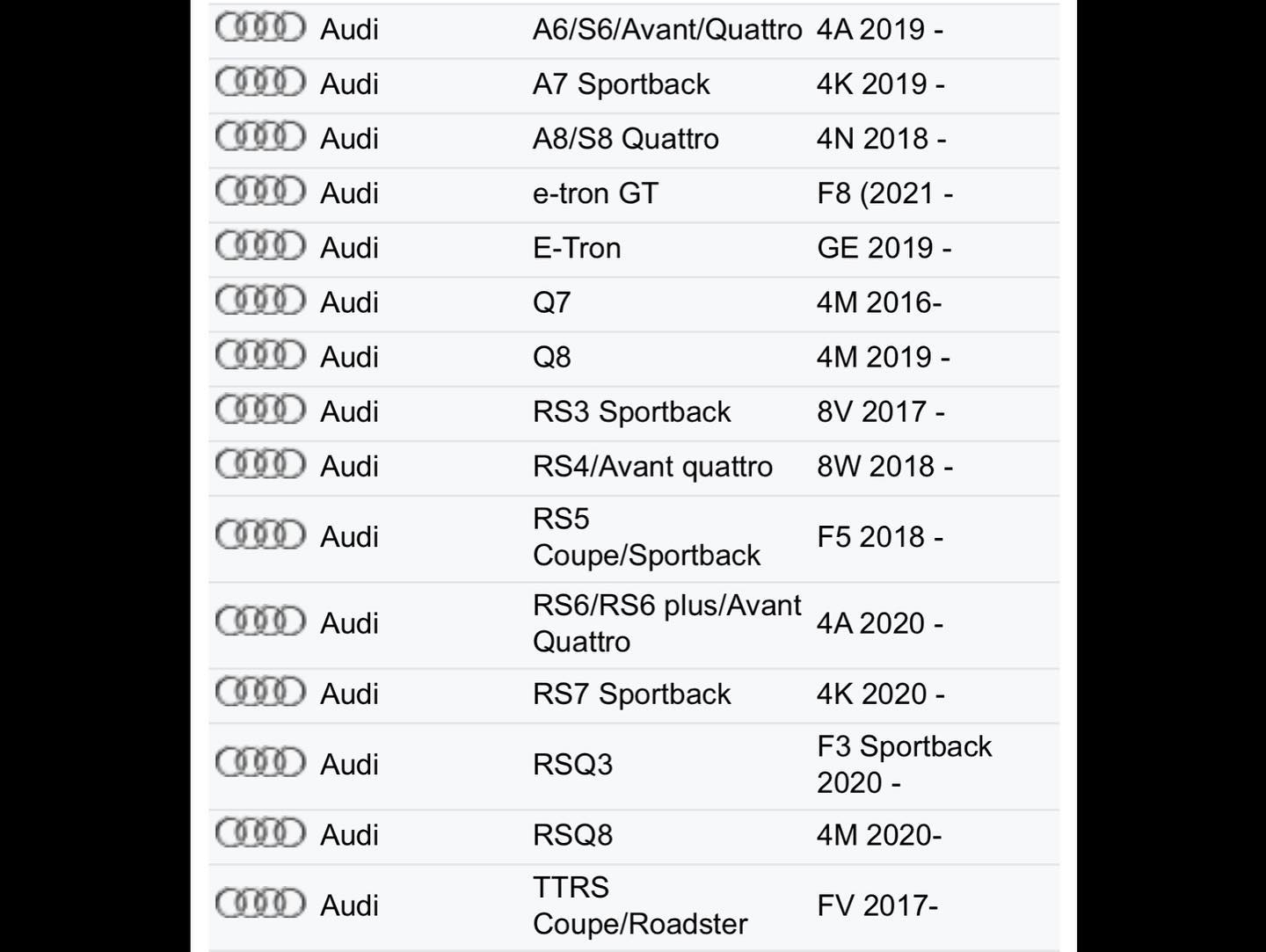Image resolution: width=1266 pixels, height=952 pixels.
Task: Click the Audi logo beside A7 Sportback
Action: tap(260, 82)
